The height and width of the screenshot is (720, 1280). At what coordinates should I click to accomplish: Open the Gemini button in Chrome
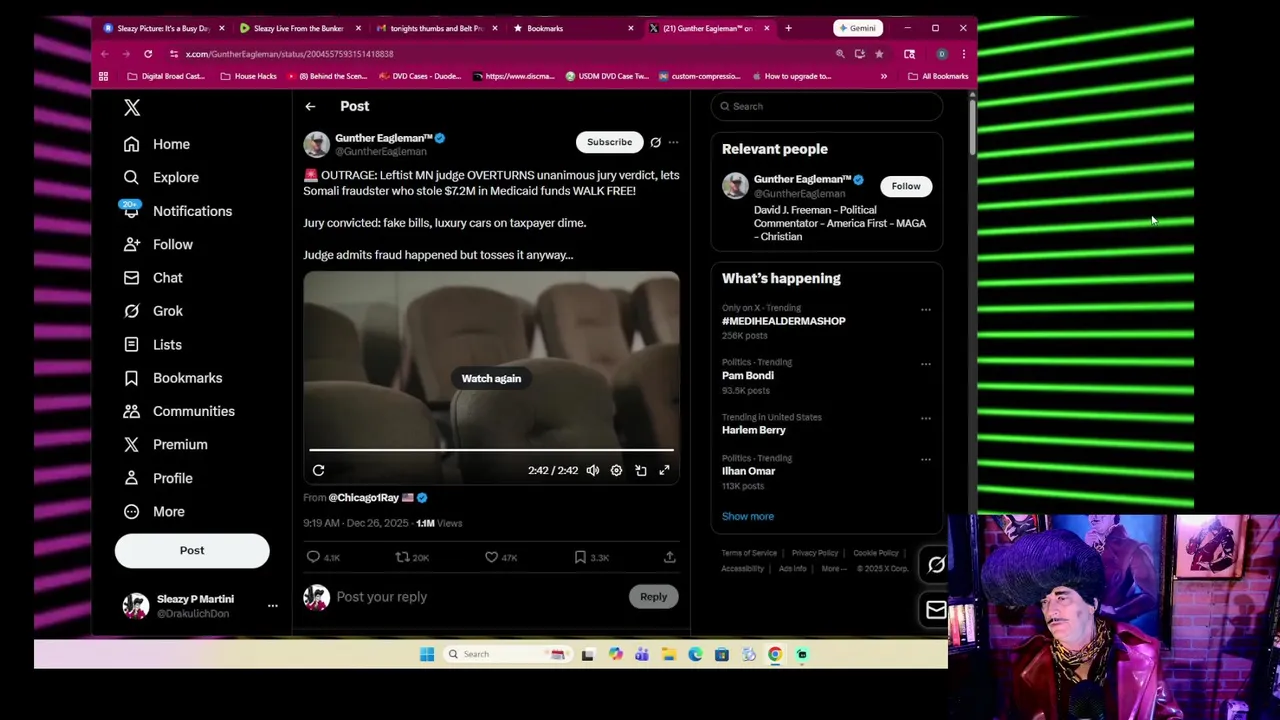coord(858,28)
